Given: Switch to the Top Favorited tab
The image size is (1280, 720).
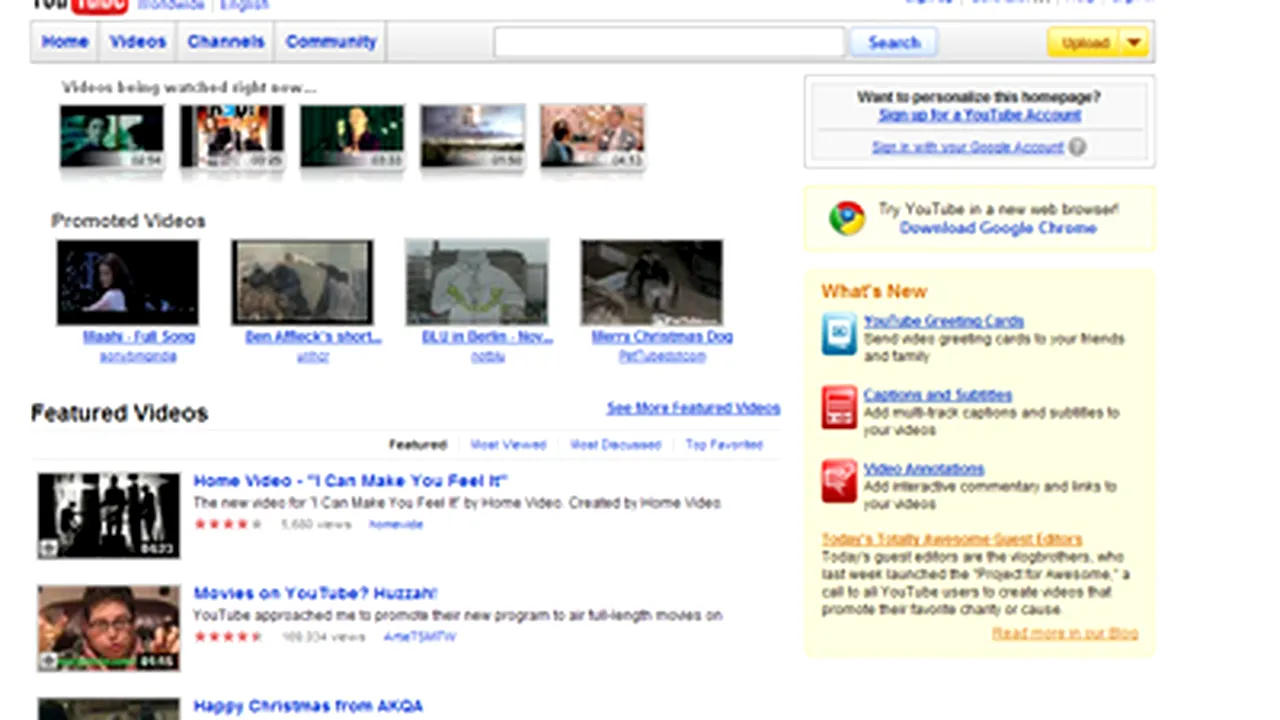Looking at the screenshot, I should point(724,444).
